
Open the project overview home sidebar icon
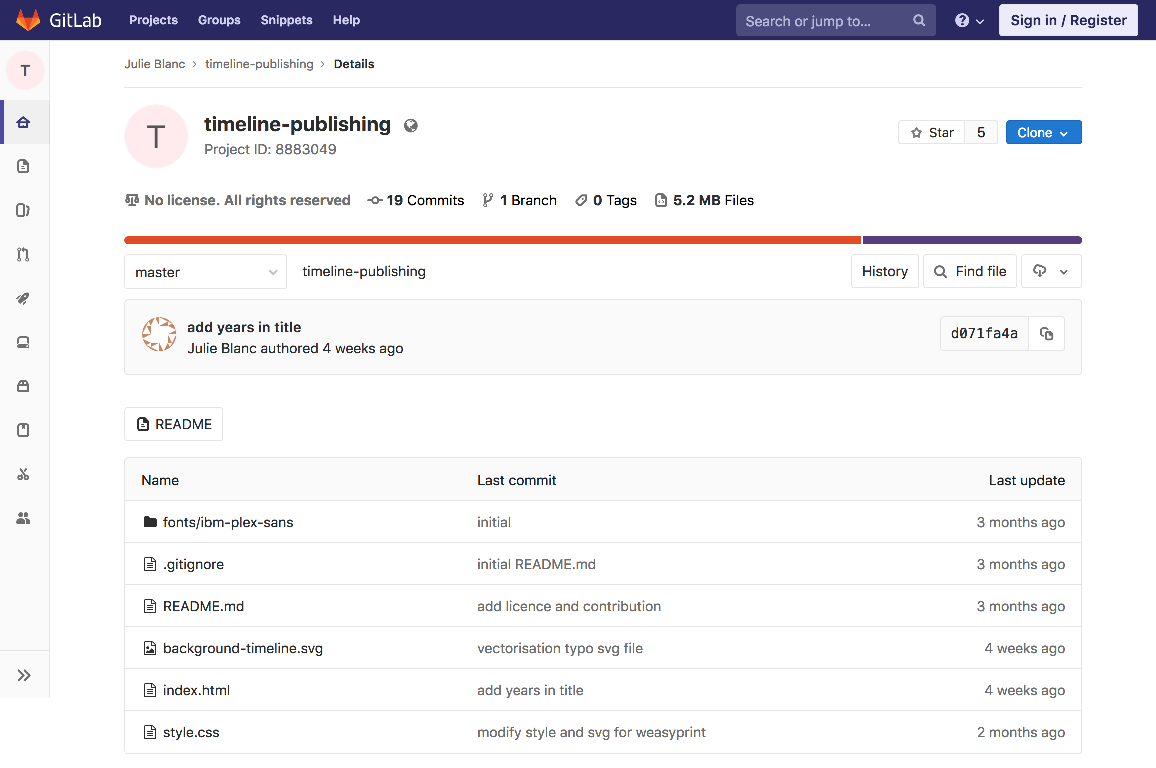[x=24, y=122]
